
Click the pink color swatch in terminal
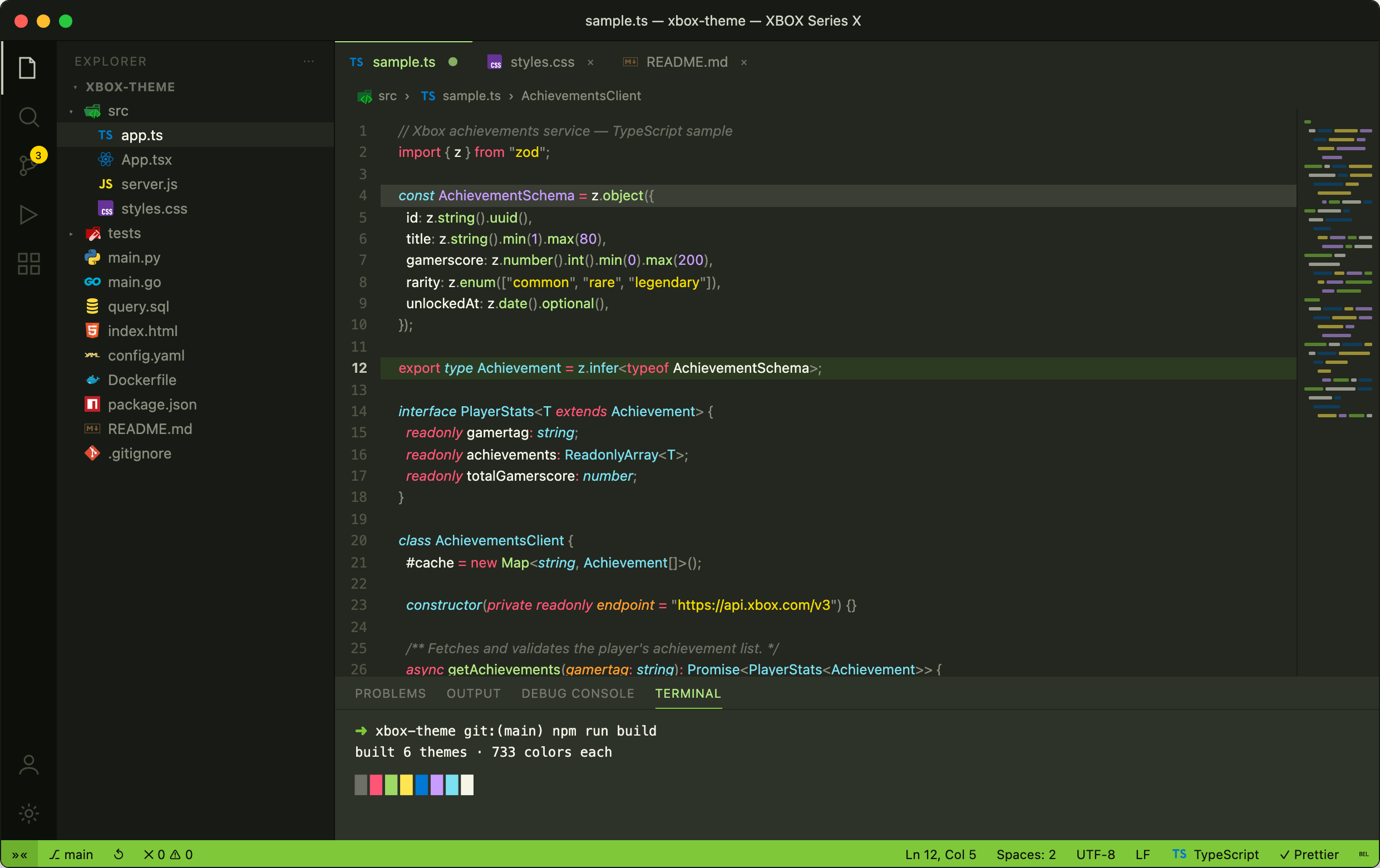[376, 785]
